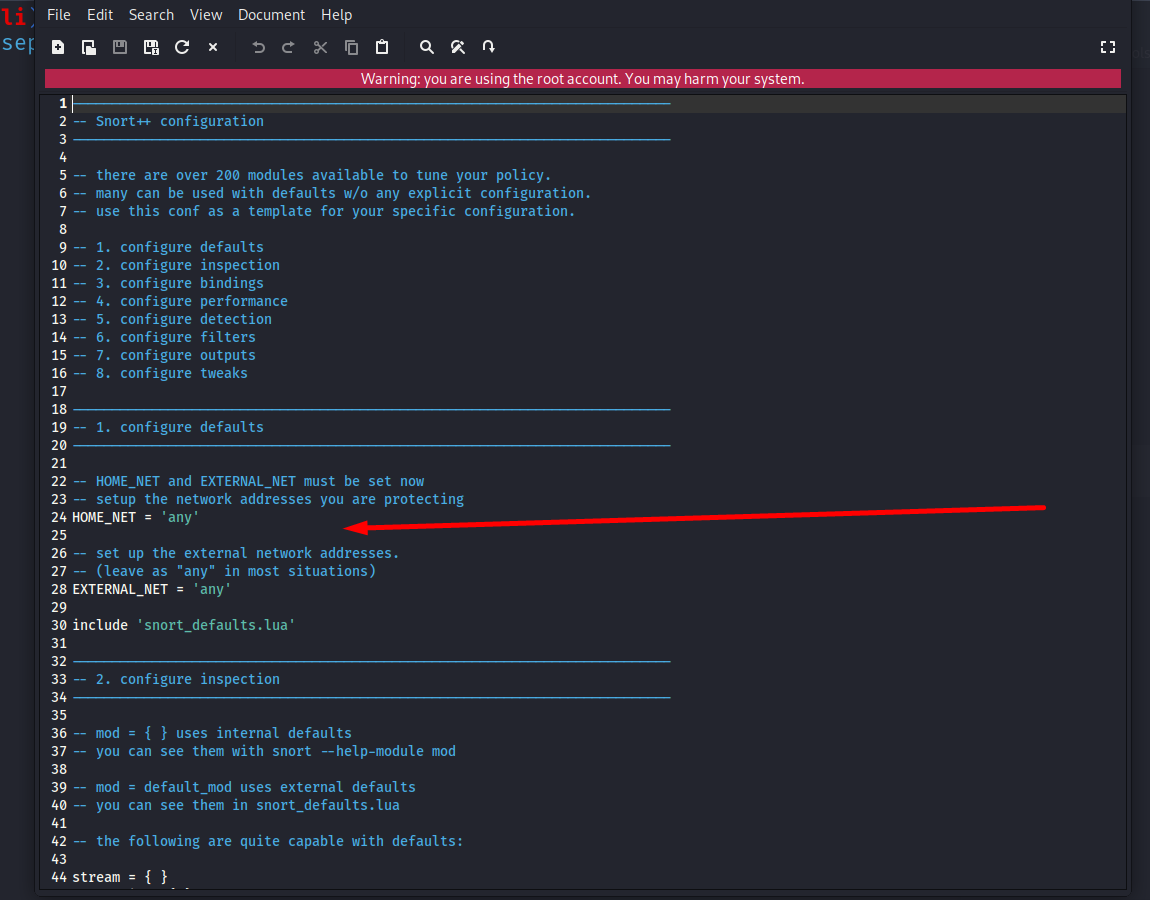Viewport: 1150px width, 900px height.
Task: Redo the undone action
Action: point(288,46)
